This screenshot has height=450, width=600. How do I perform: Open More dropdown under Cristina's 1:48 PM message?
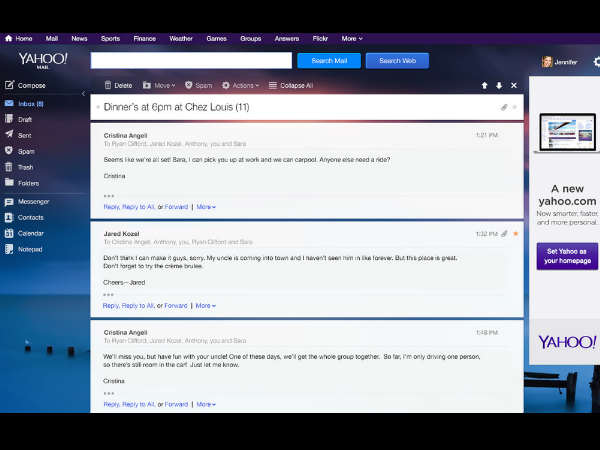tap(206, 404)
